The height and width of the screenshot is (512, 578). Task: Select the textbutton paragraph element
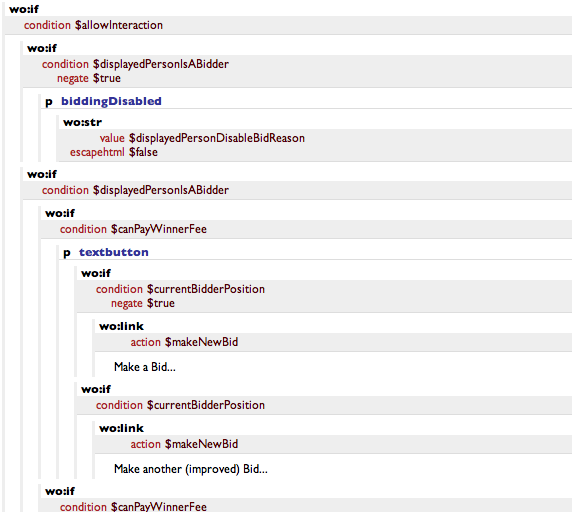(x=106, y=252)
